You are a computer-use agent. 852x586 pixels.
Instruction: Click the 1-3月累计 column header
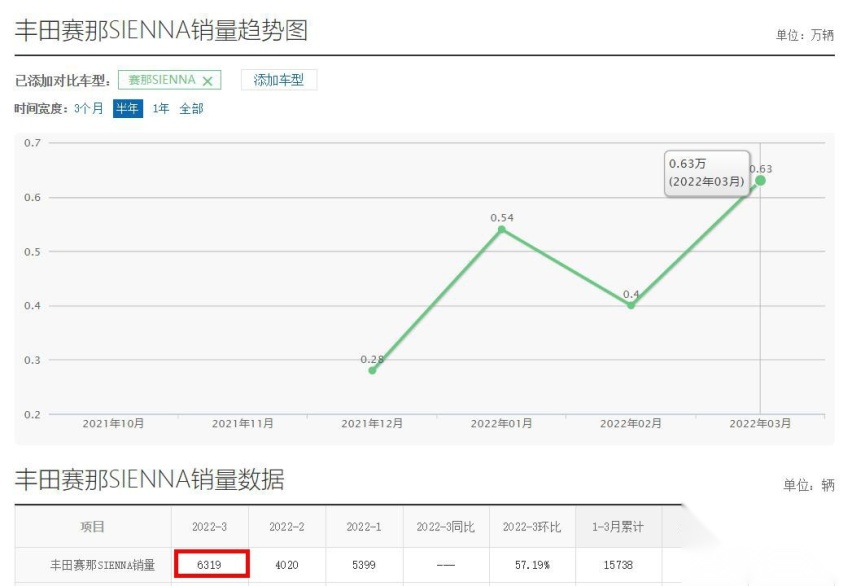point(618,527)
